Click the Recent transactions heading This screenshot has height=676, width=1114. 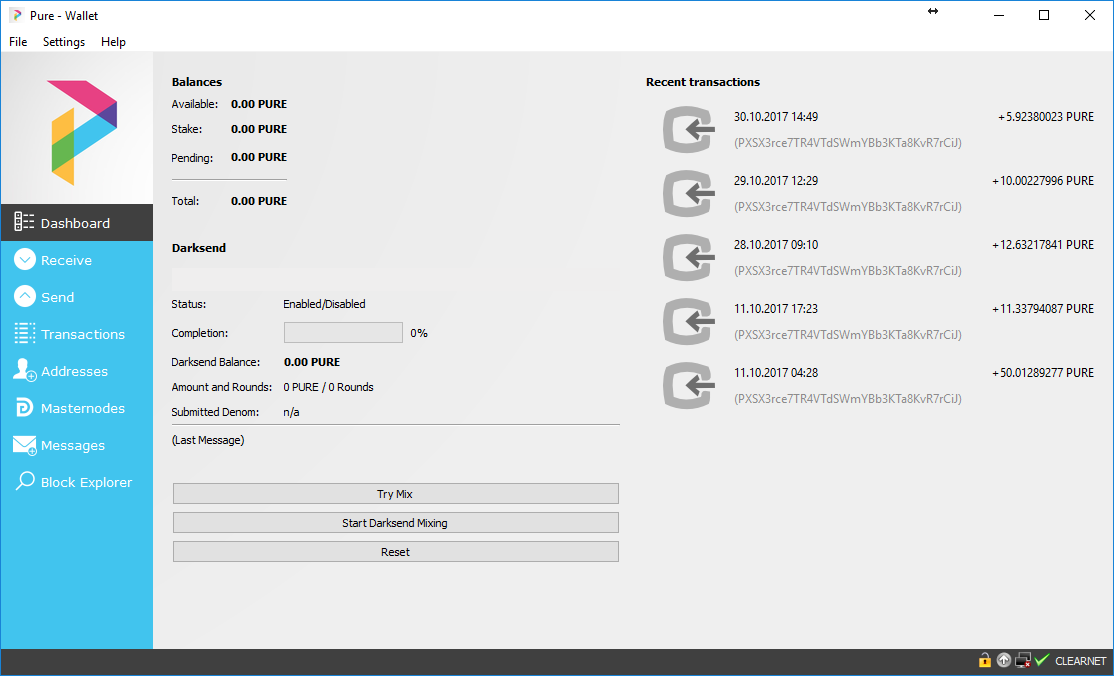[703, 82]
